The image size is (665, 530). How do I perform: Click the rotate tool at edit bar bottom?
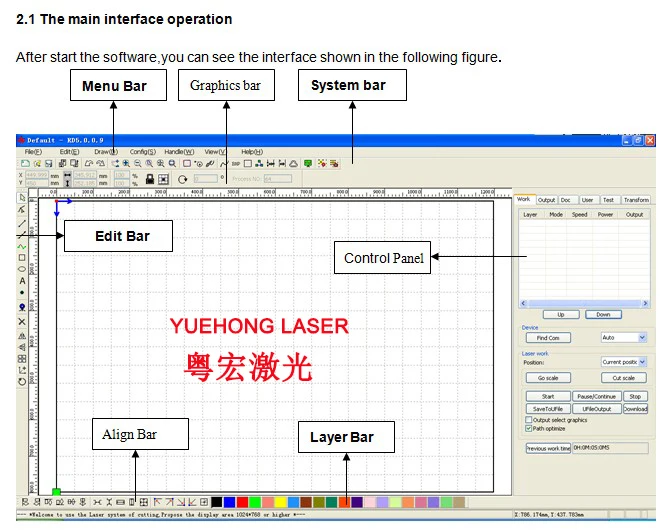tap(22, 382)
